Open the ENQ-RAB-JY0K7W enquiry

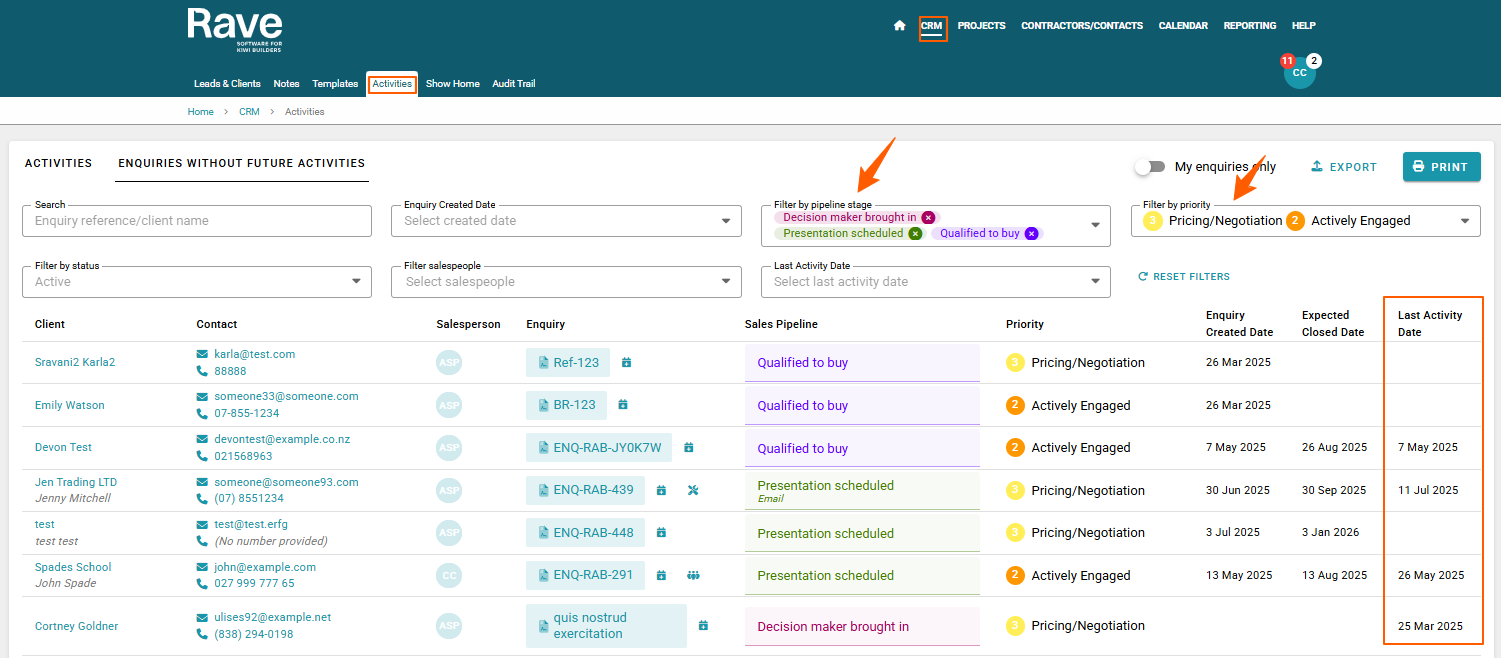tap(599, 448)
